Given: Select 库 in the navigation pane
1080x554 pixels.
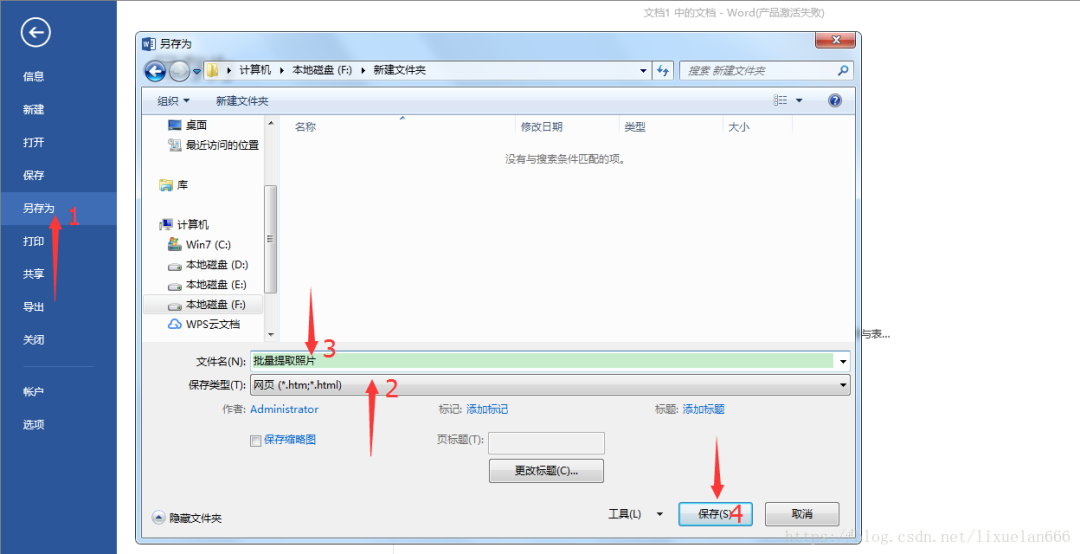Looking at the screenshot, I should pyautogui.click(x=174, y=185).
